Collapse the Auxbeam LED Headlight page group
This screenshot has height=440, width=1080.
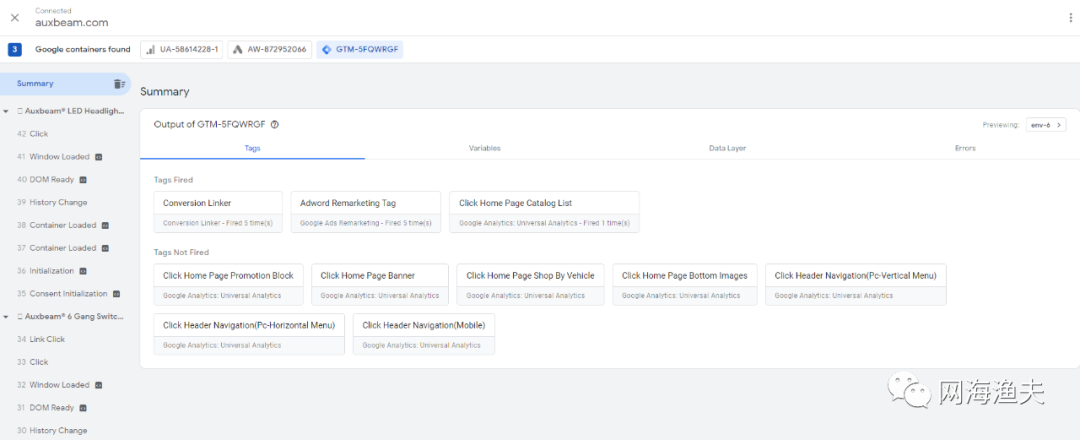[6, 111]
